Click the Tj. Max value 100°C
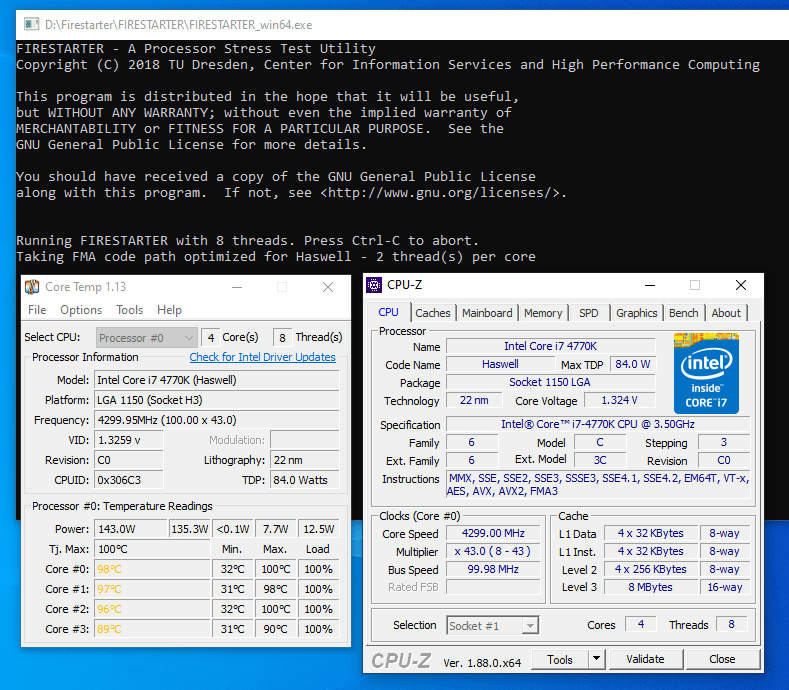The height and width of the screenshot is (690, 789). pyautogui.click(x=152, y=549)
